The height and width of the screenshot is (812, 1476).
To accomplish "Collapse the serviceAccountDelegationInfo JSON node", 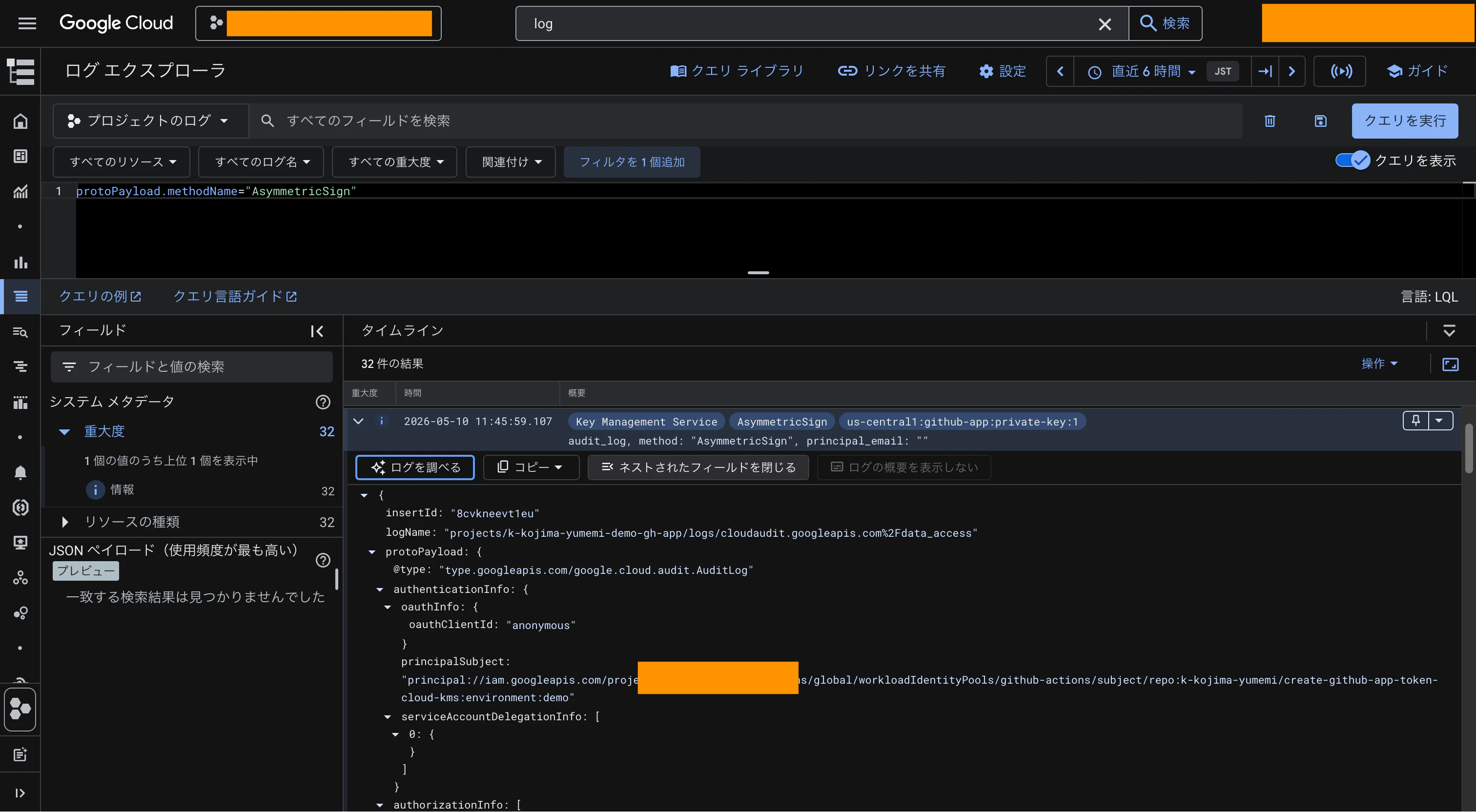I will point(388,717).
